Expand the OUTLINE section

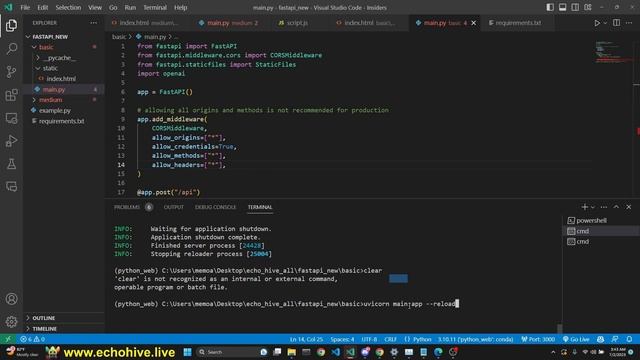pyautogui.click(x=63, y=318)
